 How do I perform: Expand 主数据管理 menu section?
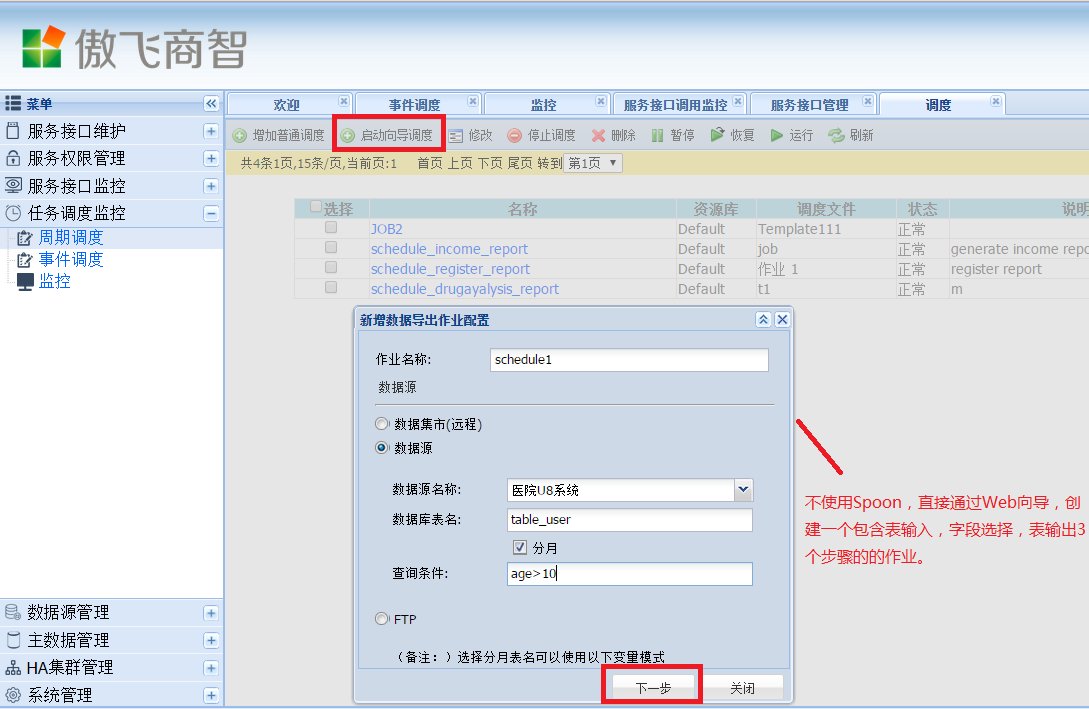tap(211, 640)
